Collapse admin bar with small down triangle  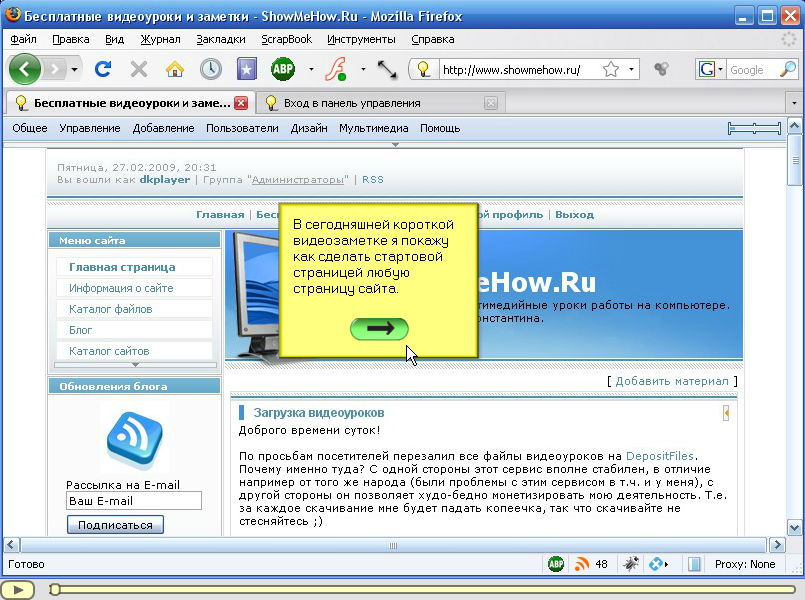click(395, 145)
